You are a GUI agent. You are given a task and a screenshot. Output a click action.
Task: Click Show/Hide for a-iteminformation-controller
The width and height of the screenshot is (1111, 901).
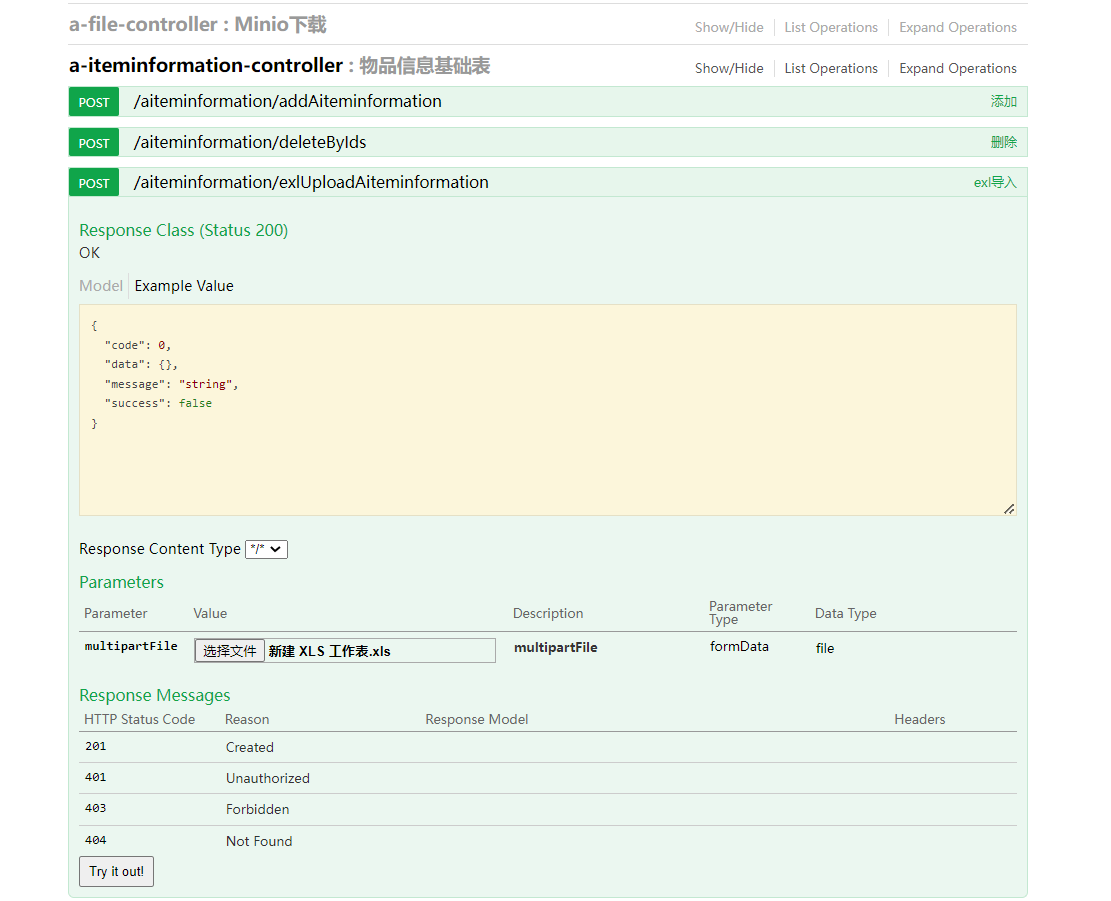(728, 69)
